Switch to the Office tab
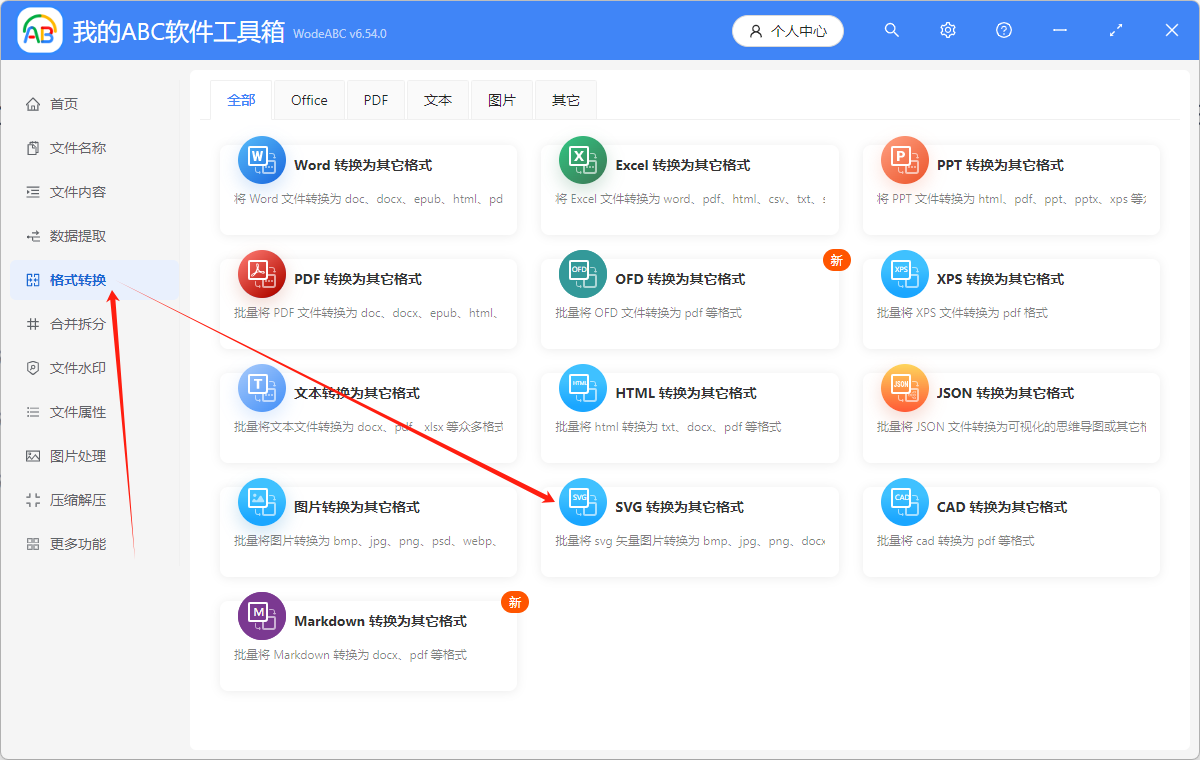The width and height of the screenshot is (1200, 760). pyautogui.click(x=309, y=100)
